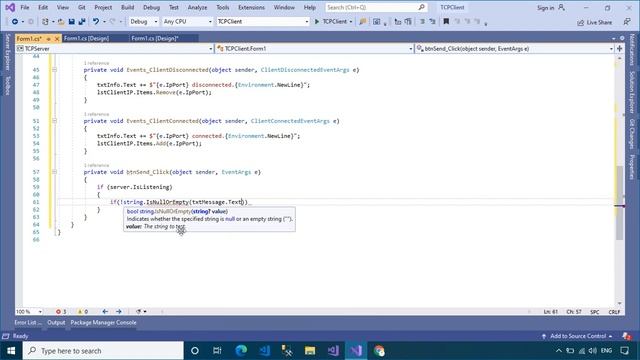Screen dimensions: 640x360
Task: Open Chrome from taskbar
Action: pos(379,351)
